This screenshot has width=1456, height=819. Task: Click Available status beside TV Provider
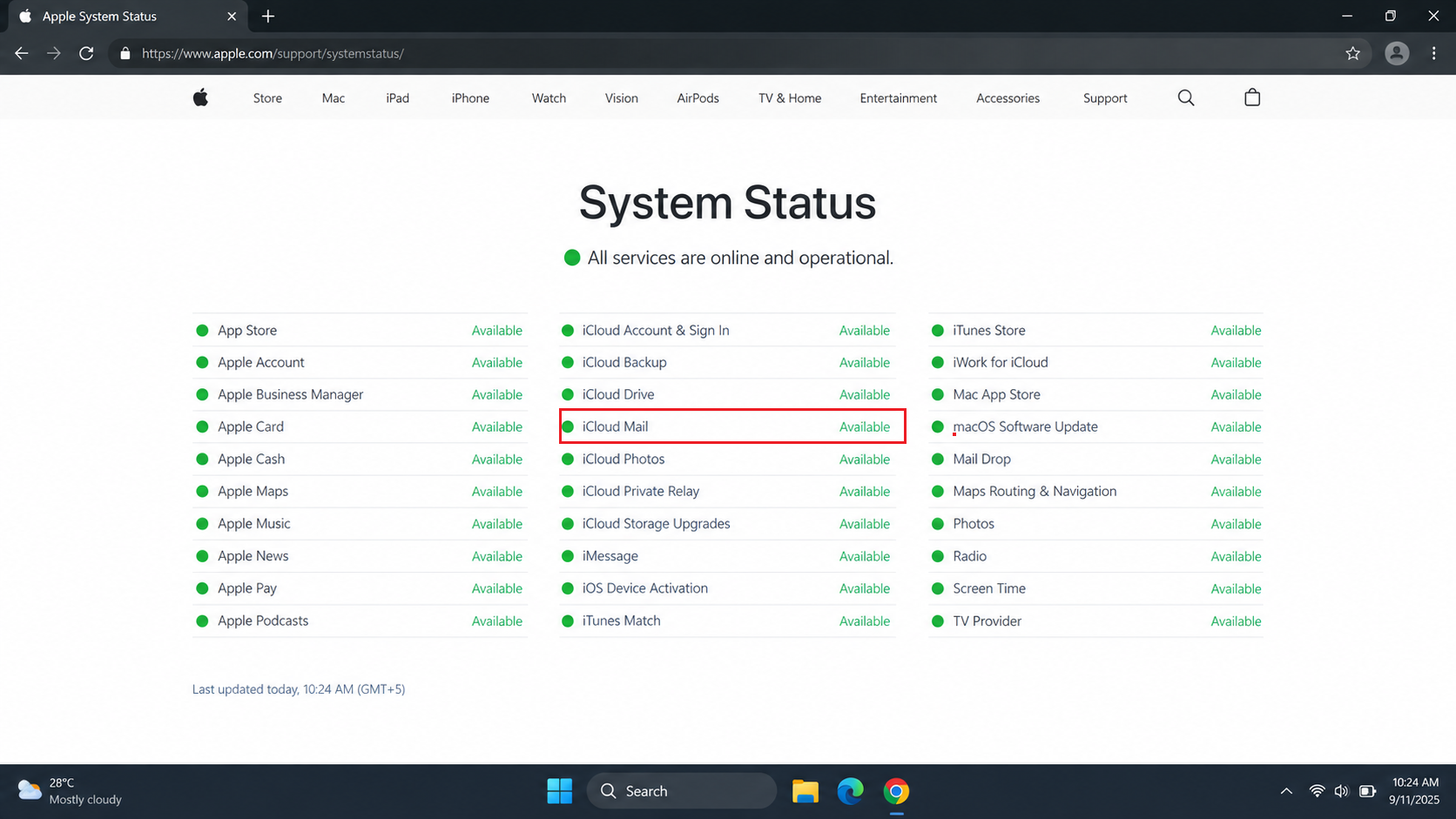click(x=1236, y=621)
